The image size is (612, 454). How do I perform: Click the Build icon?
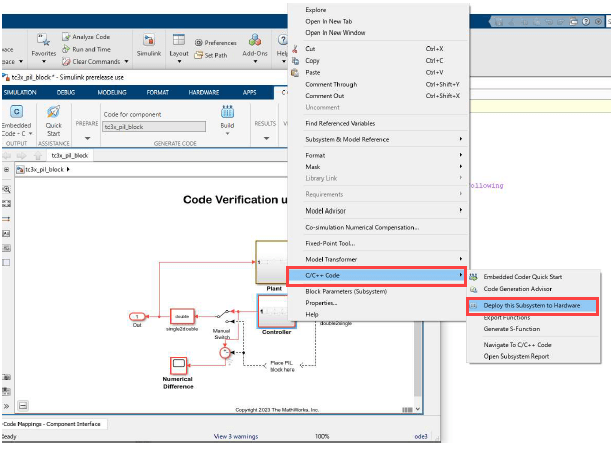click(227, 112)
